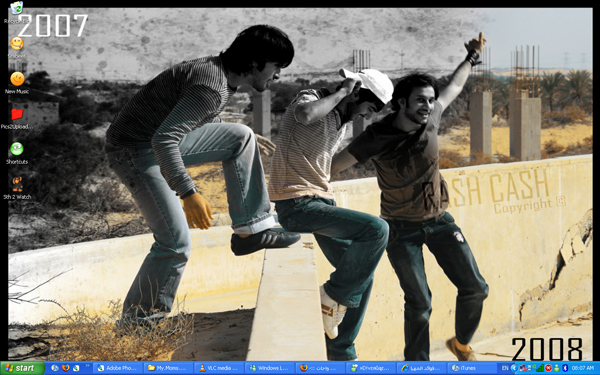
Task: Select the New Music smiley icon
Action: point(17,83)
